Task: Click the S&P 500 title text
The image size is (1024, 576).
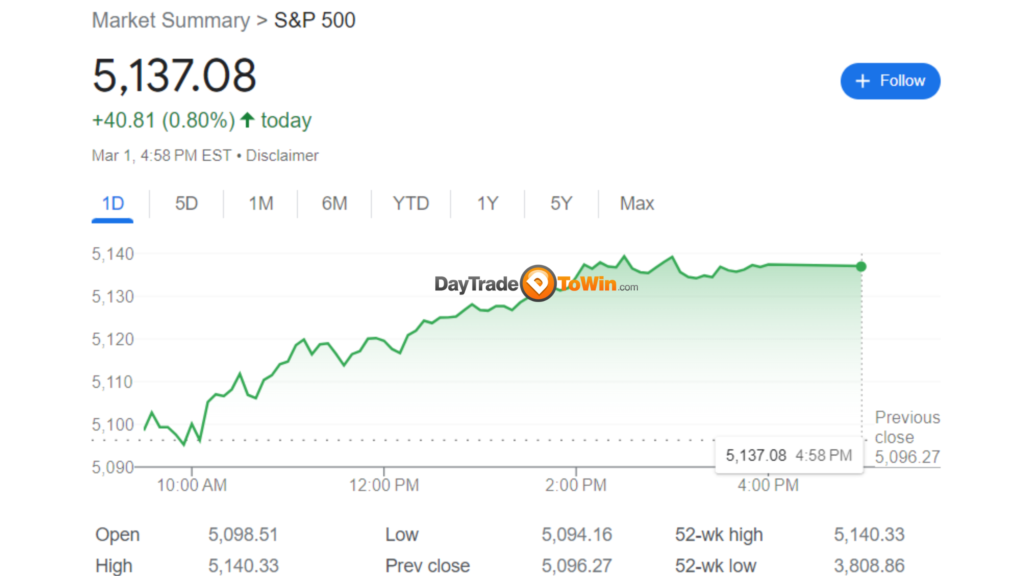Action: [x=315, y=20]
